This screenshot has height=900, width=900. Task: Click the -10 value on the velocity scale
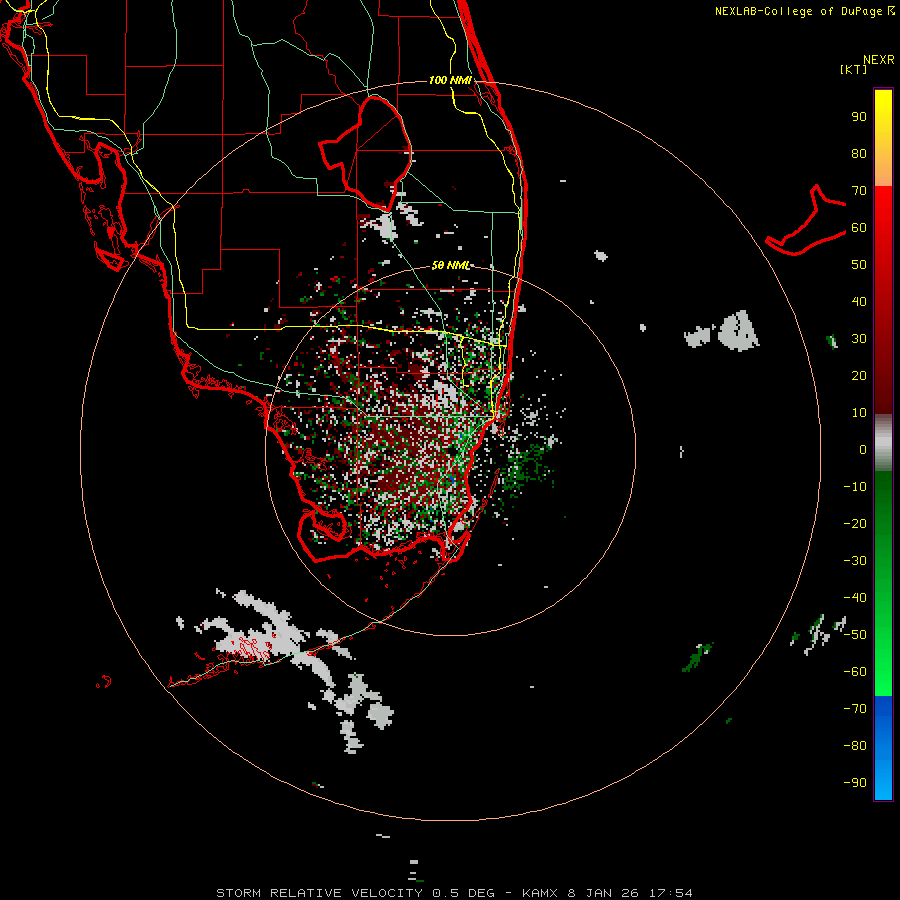click(x=855, y=487)
